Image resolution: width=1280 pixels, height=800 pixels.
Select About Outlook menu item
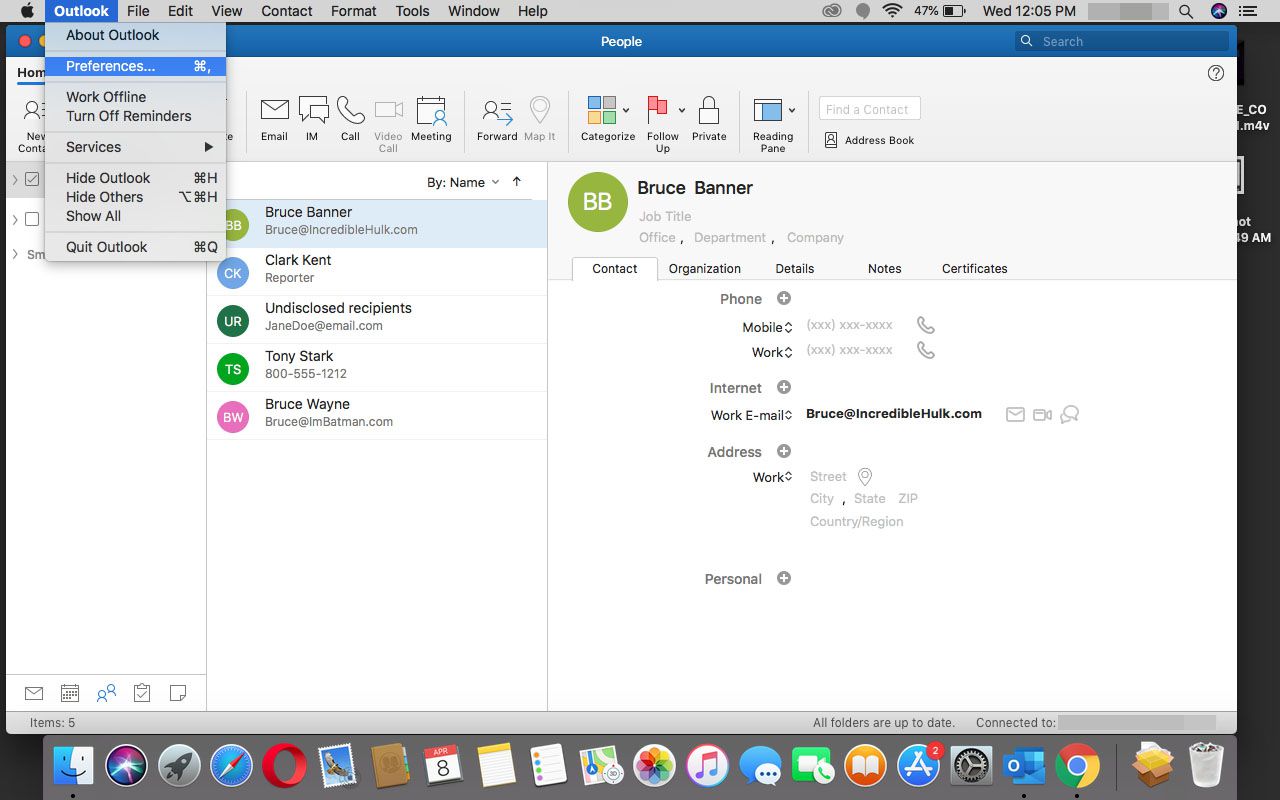point(135,35)
